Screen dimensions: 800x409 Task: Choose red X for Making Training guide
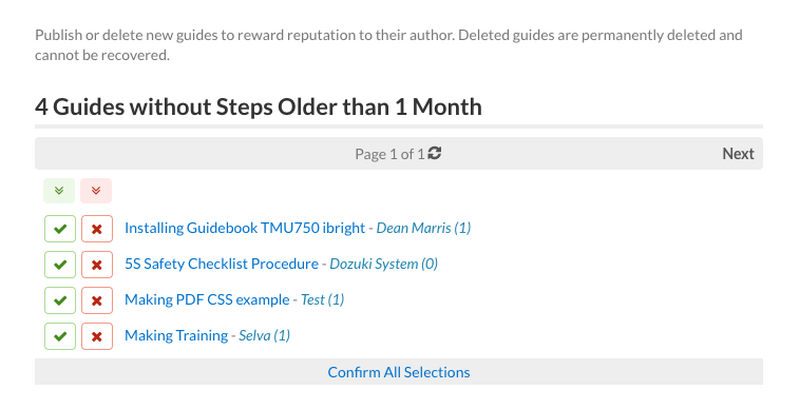(97, 336)
